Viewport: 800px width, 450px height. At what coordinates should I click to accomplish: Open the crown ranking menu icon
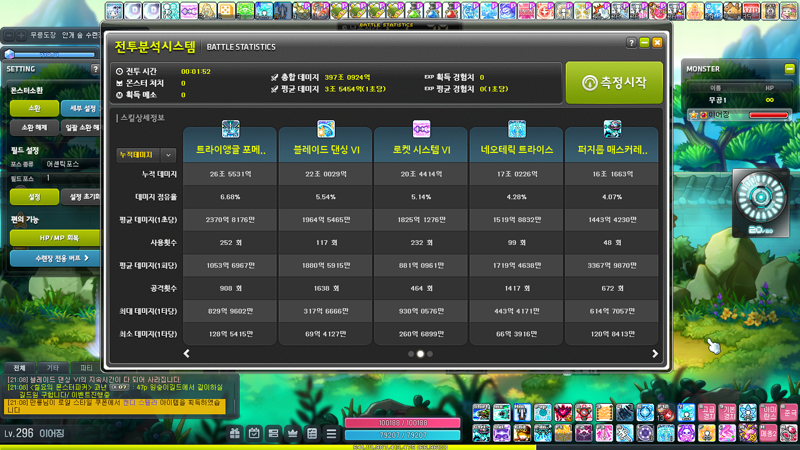pyautogui.click(x=292, y=434)
